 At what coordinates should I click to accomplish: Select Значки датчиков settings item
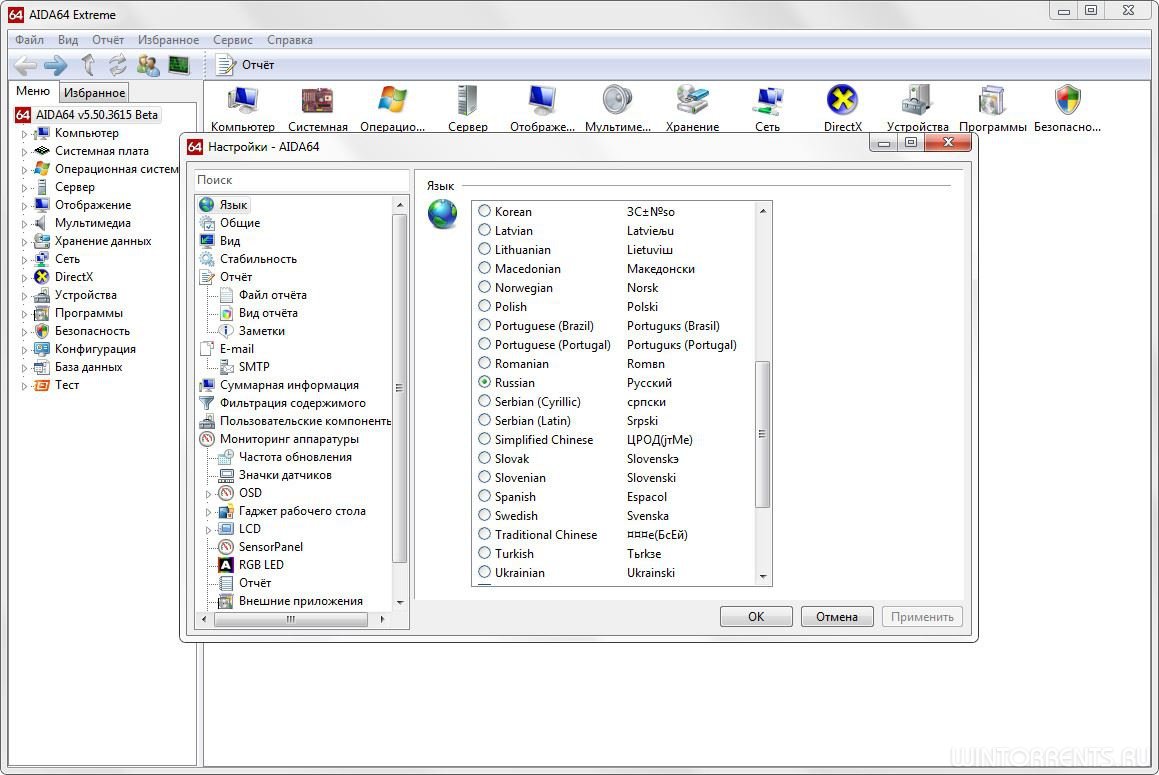[285, 475]
